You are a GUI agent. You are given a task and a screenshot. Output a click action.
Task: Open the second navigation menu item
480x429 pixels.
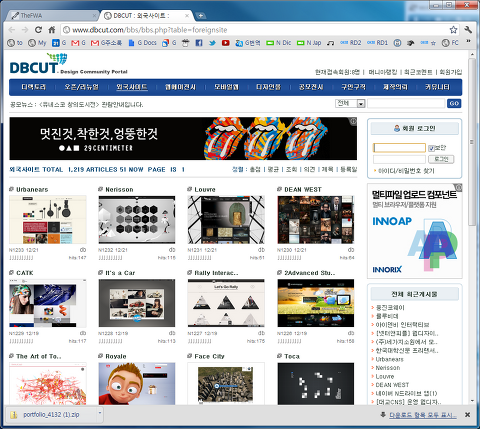[x=82, y=87]
